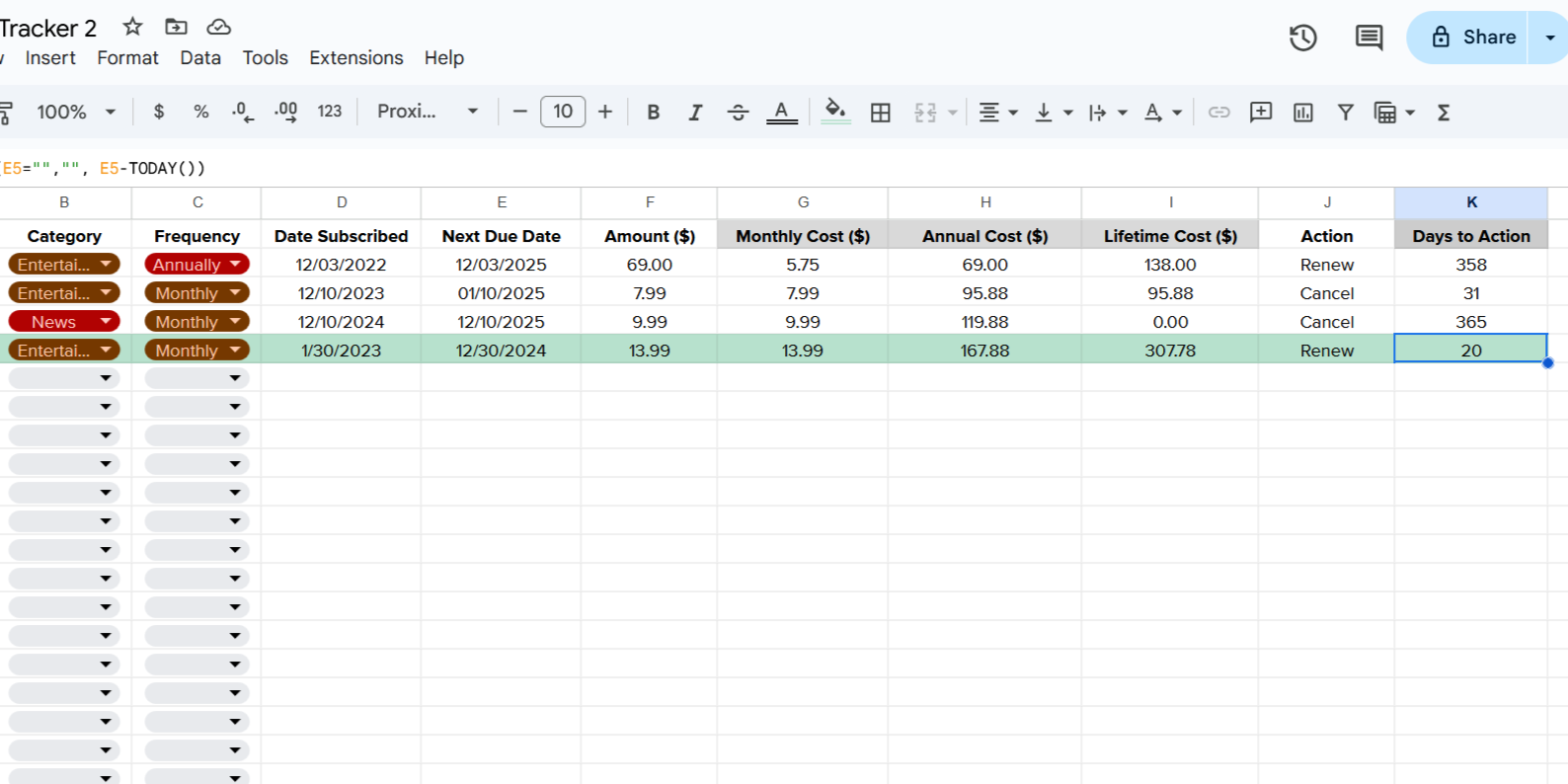Viewport: 1568px width, 784px height.
Task: Decrease font size with minus
Action: click(x=519, y=112)
